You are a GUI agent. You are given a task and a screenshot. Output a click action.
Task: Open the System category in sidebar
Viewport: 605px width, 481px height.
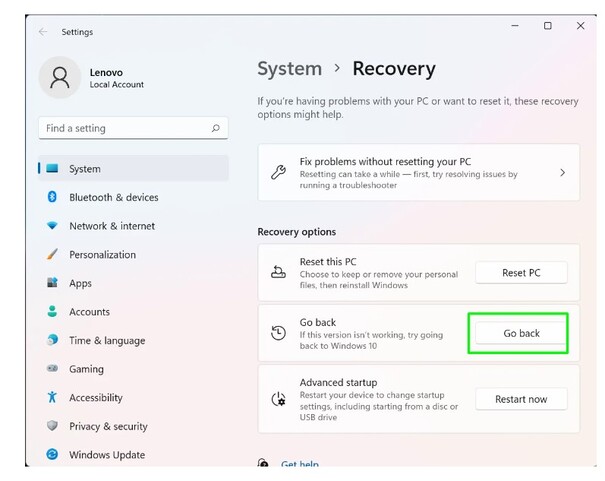[x=134, y=169]
